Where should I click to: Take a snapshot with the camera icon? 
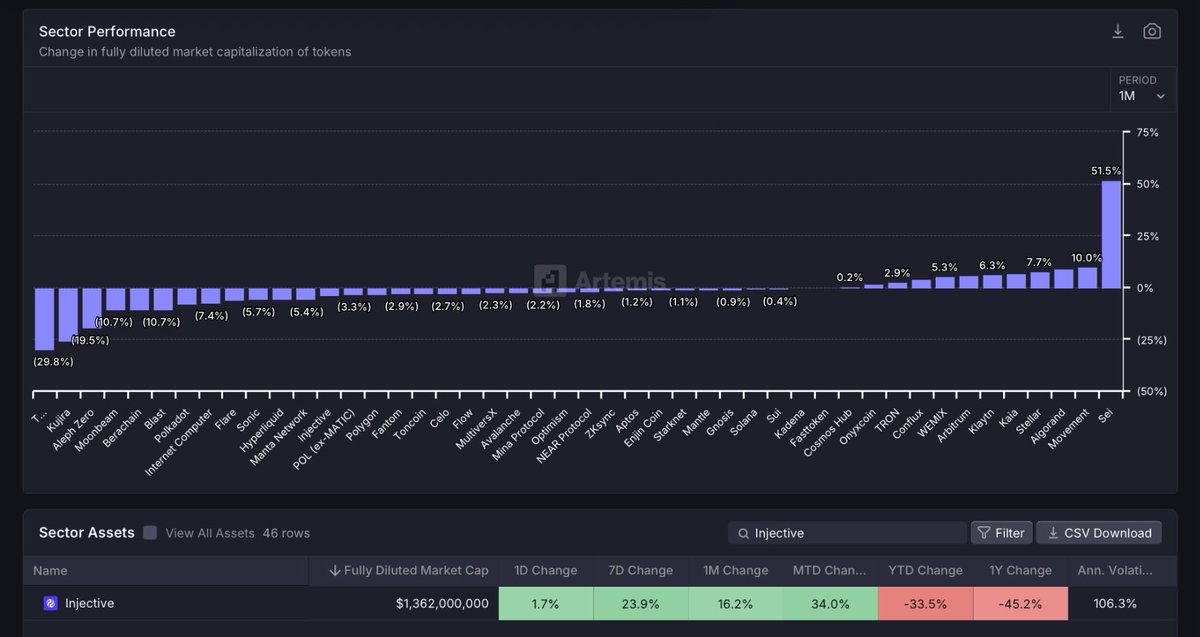pos(1152,31)
